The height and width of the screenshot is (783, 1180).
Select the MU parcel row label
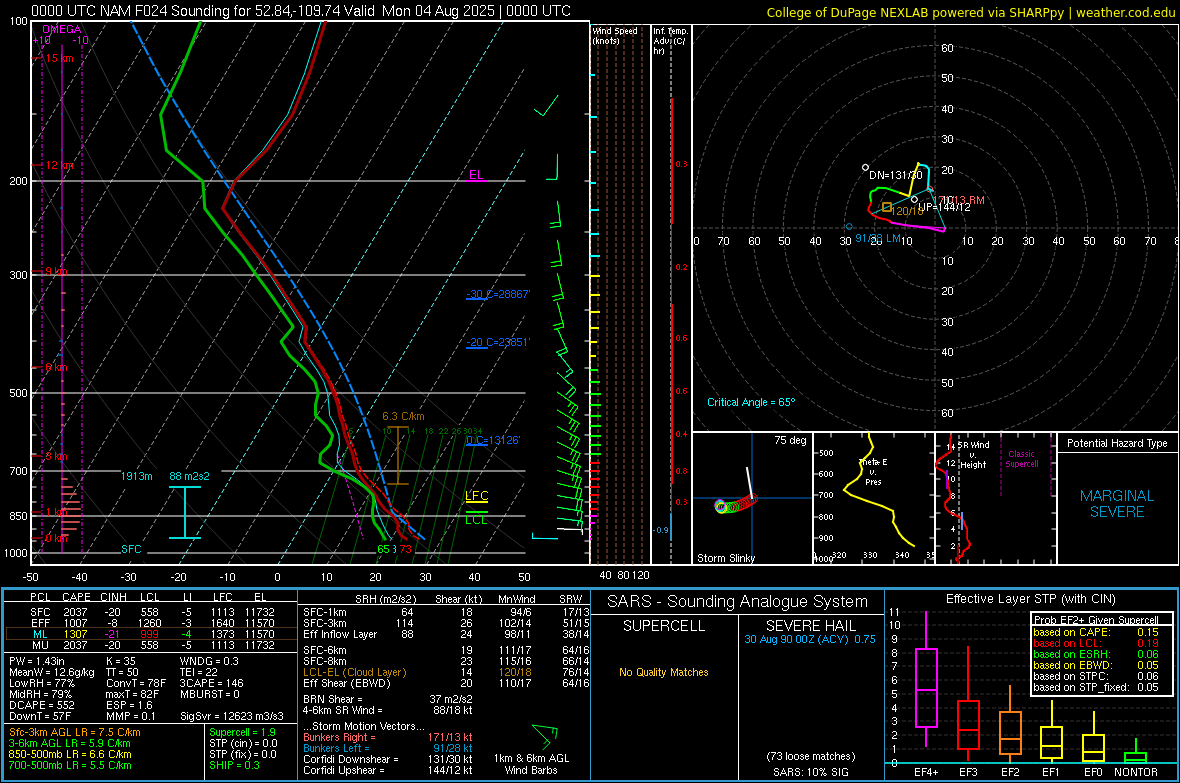(40, 644)
